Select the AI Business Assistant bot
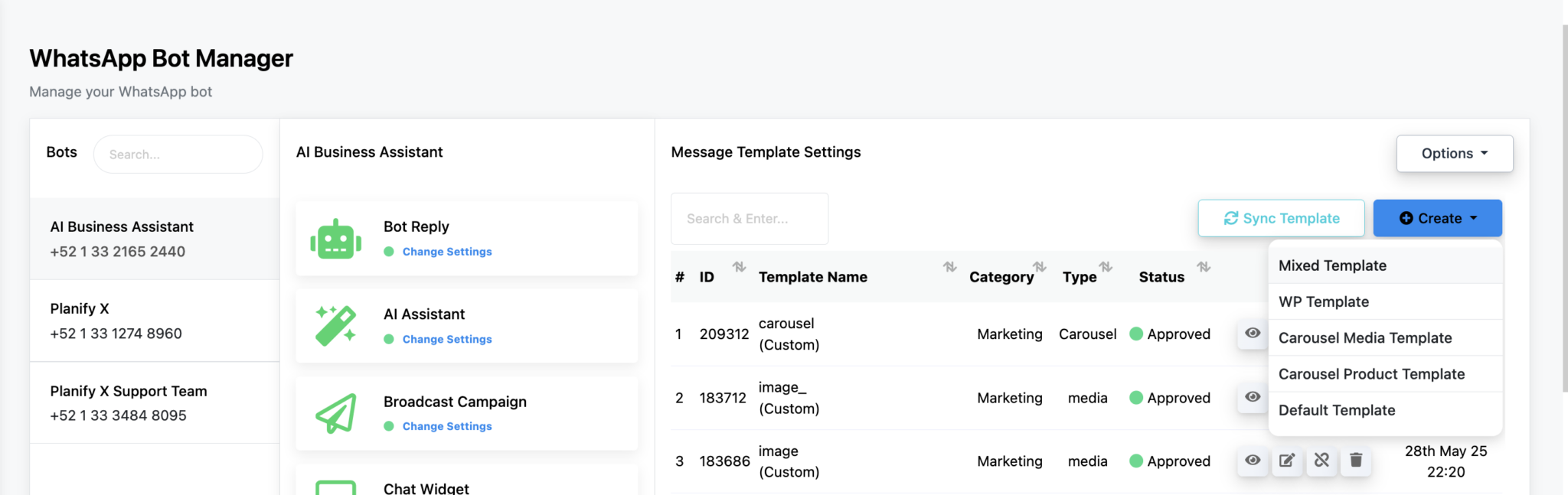 coord(155,239)
